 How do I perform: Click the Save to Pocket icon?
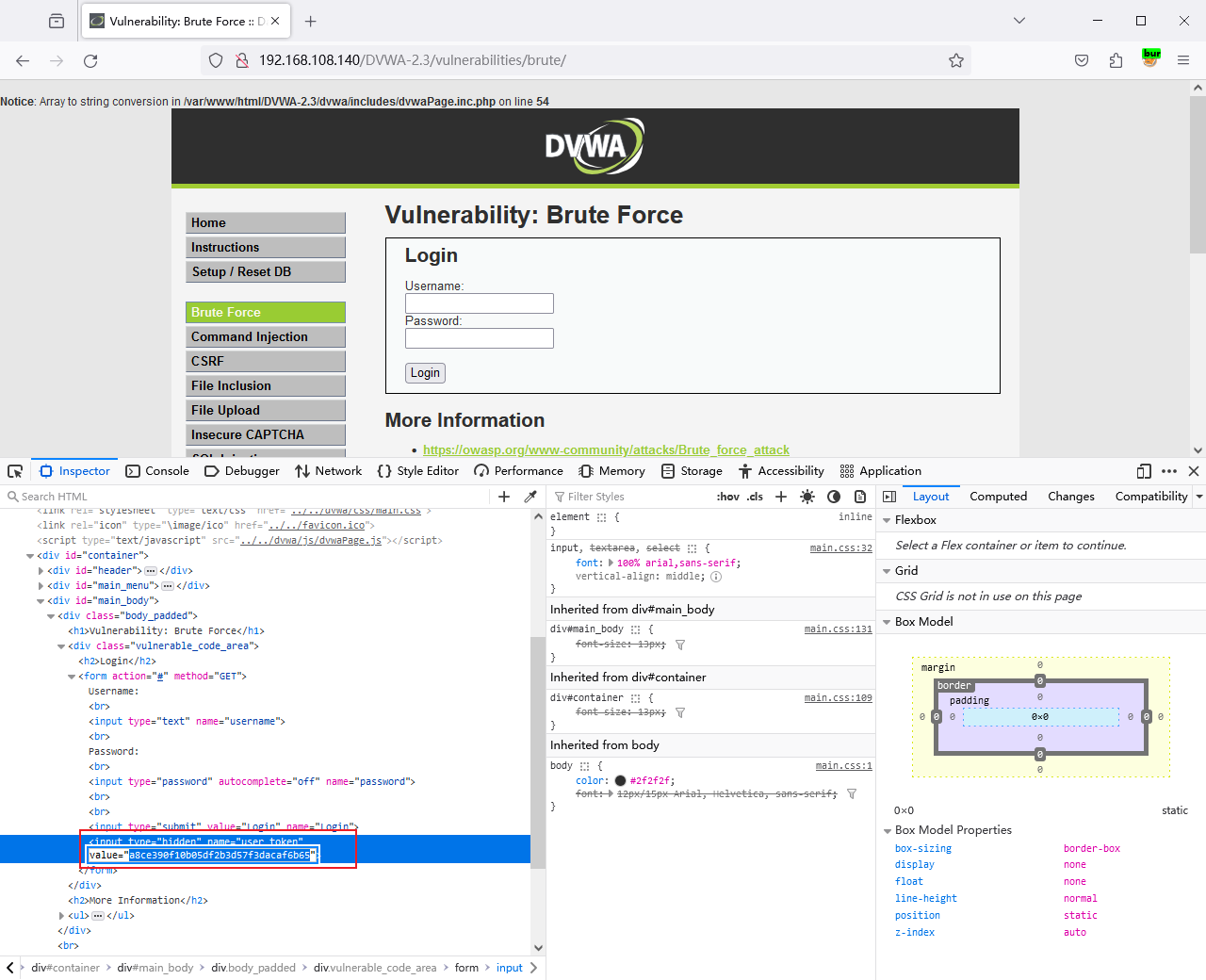point(1082,60)
